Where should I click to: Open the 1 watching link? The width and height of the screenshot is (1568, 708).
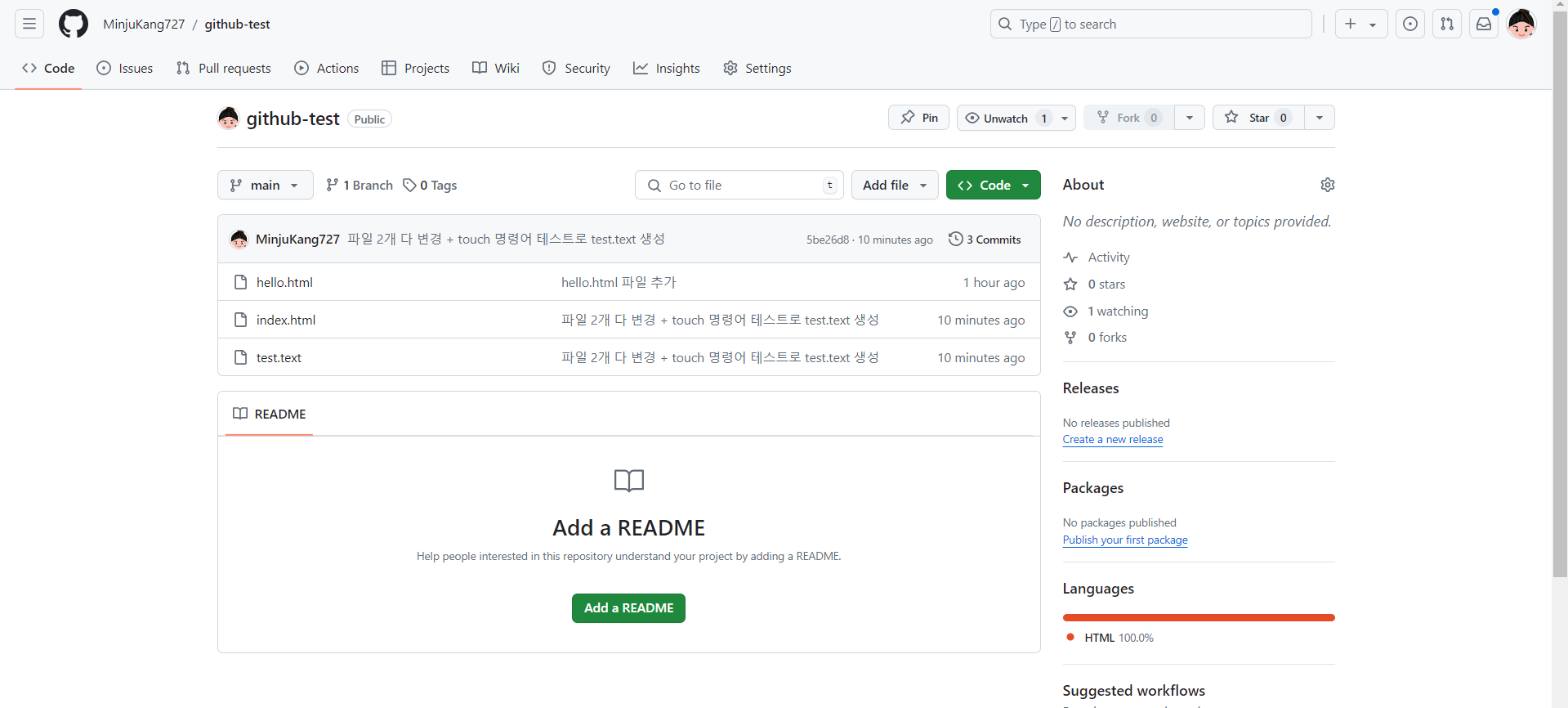point(1106,311)
